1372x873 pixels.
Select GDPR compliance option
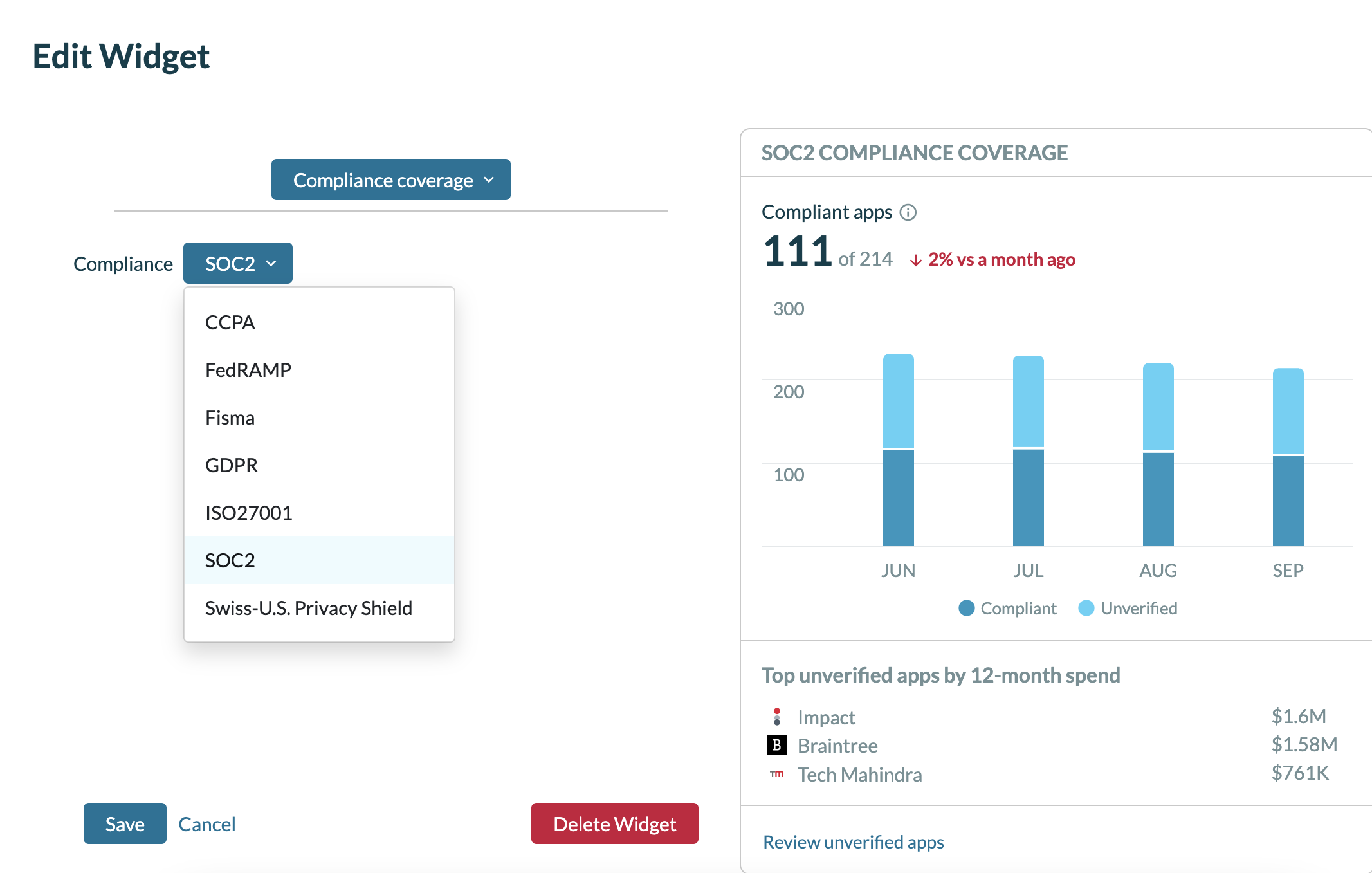(232, 465)
